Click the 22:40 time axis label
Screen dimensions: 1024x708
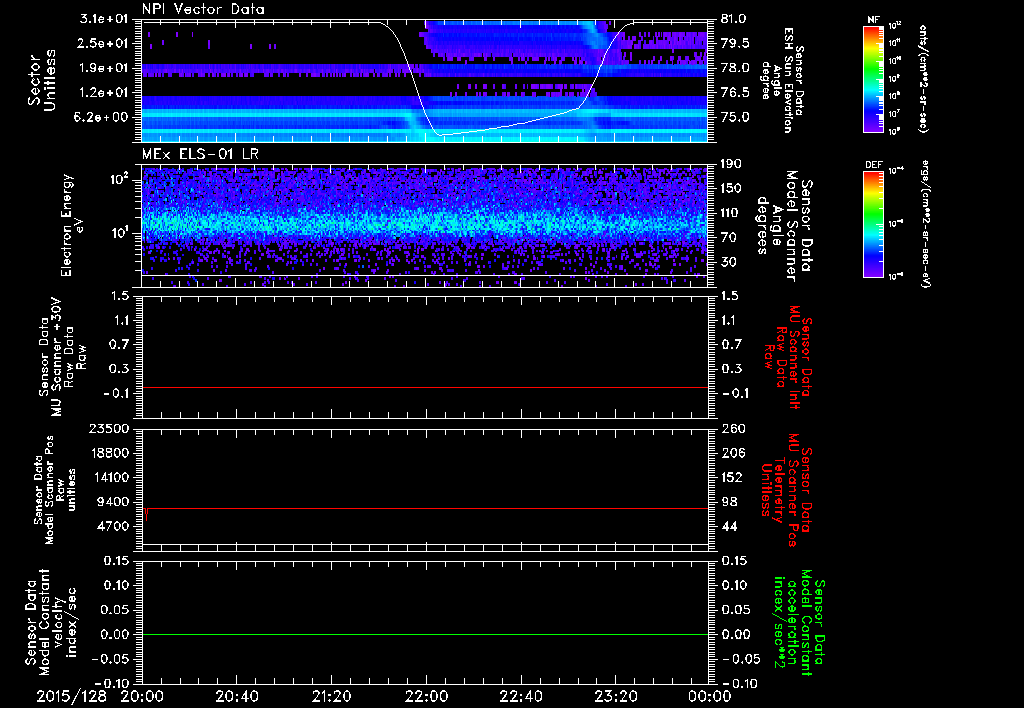click(520, 696)
